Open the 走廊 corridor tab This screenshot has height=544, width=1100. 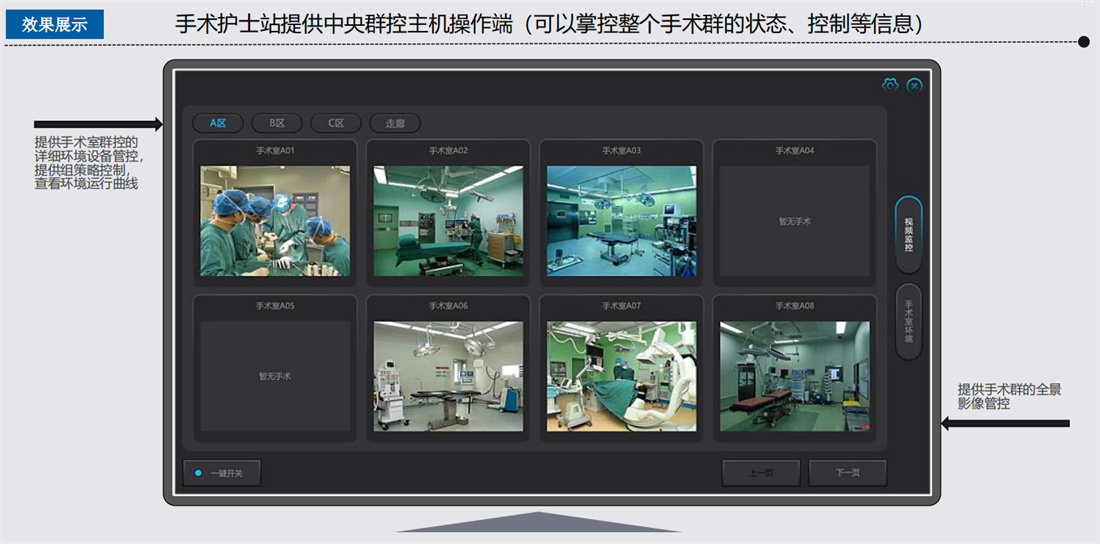pyautogui.click(x=394, y=123)
